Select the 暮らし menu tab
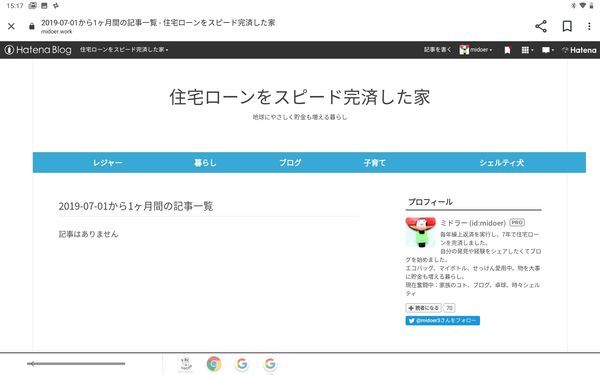The height and width of the screenshot is (375, 600). click(x=205, y=163)
